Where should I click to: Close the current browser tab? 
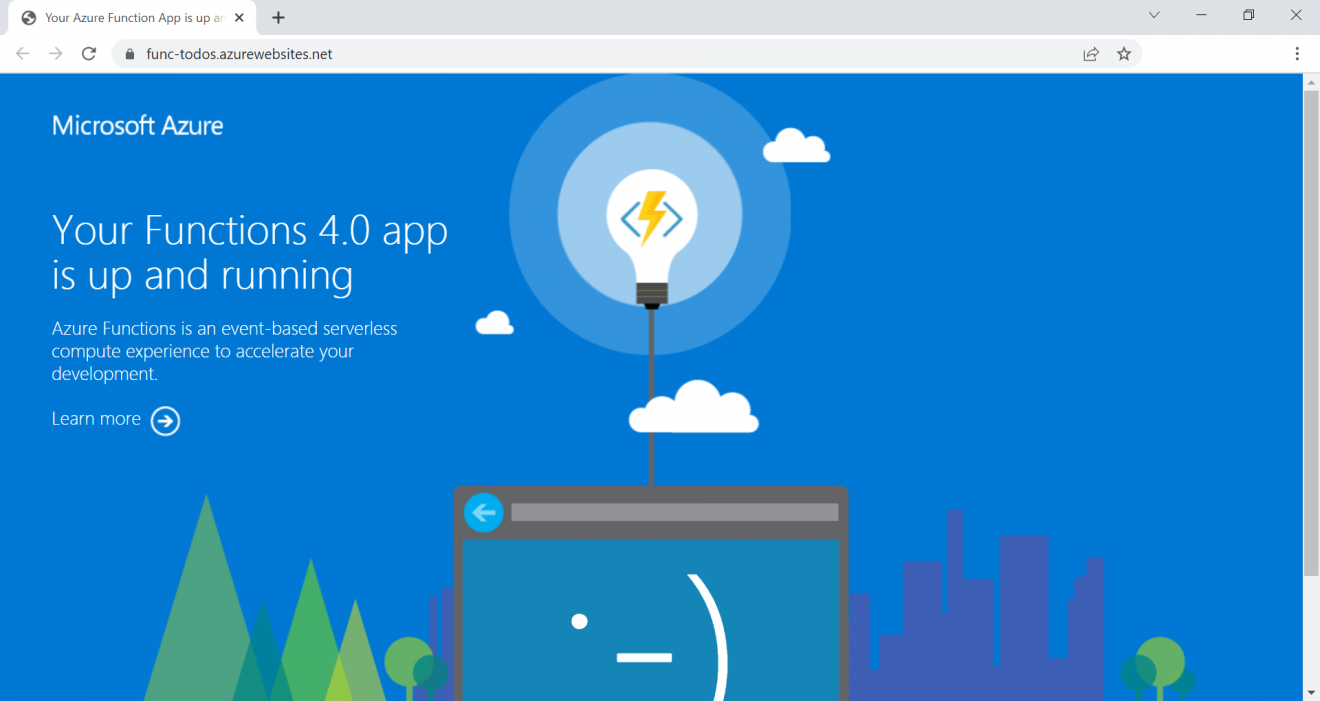coord(238,17)
